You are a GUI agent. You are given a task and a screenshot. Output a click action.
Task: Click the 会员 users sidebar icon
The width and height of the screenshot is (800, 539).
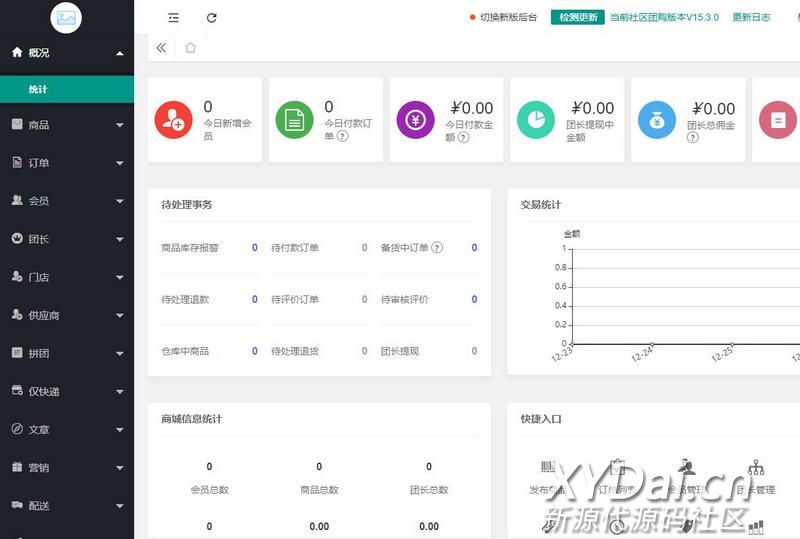17,200
